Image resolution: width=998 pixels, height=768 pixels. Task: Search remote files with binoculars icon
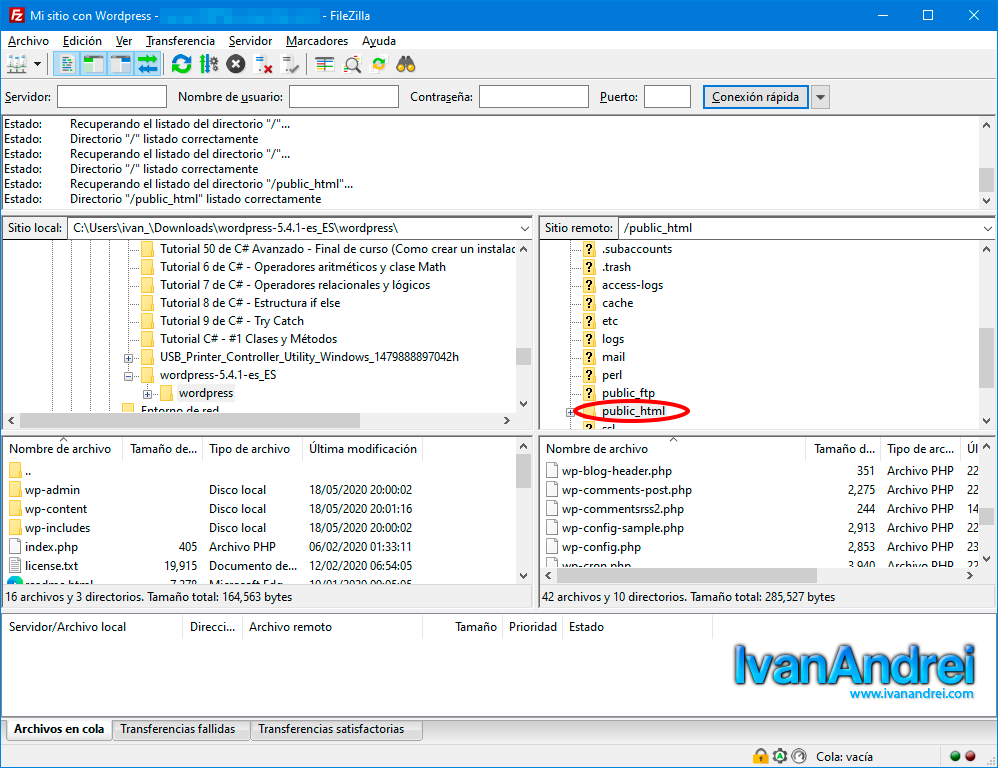406,64
